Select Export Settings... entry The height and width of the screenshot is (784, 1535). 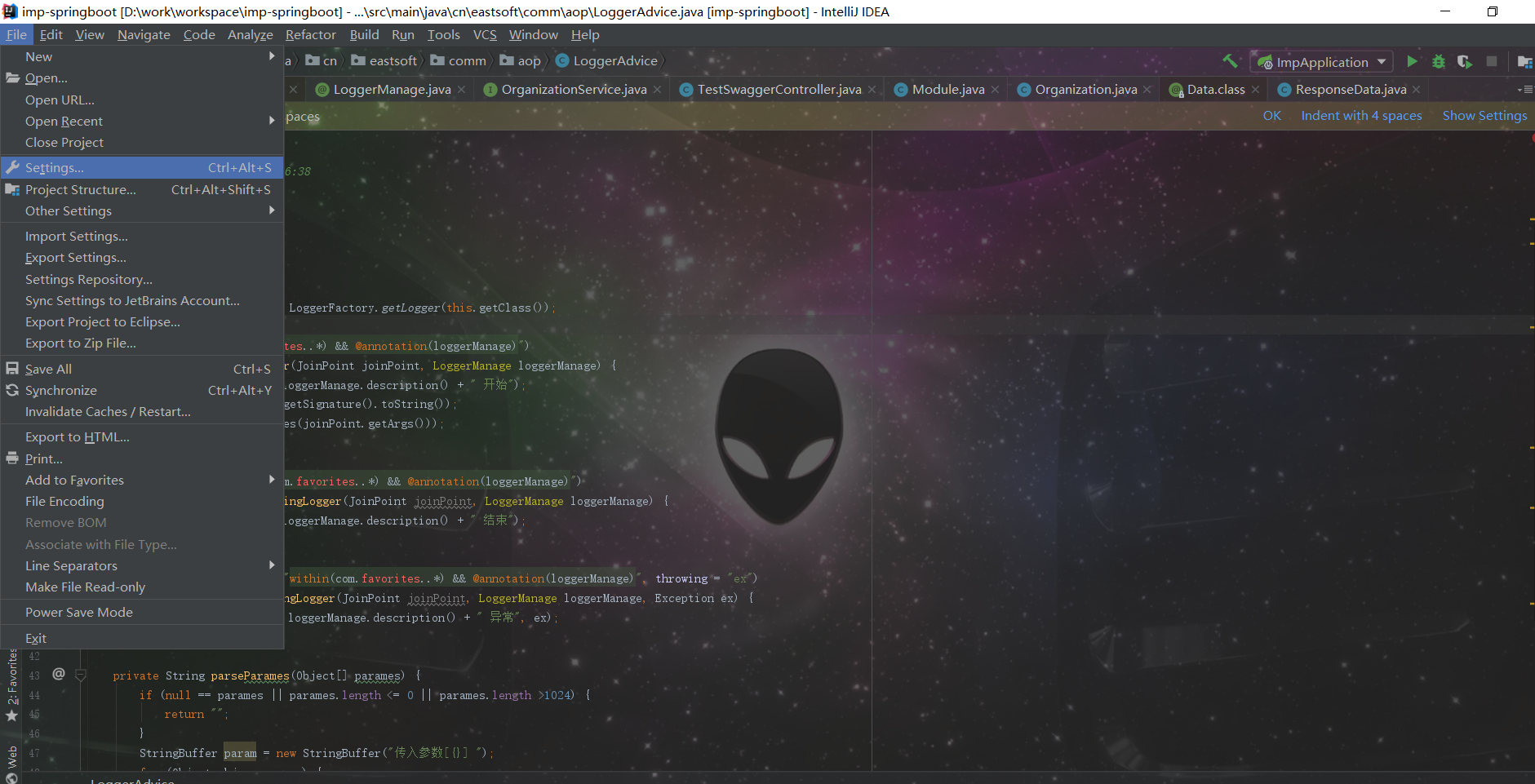point(142,258)
